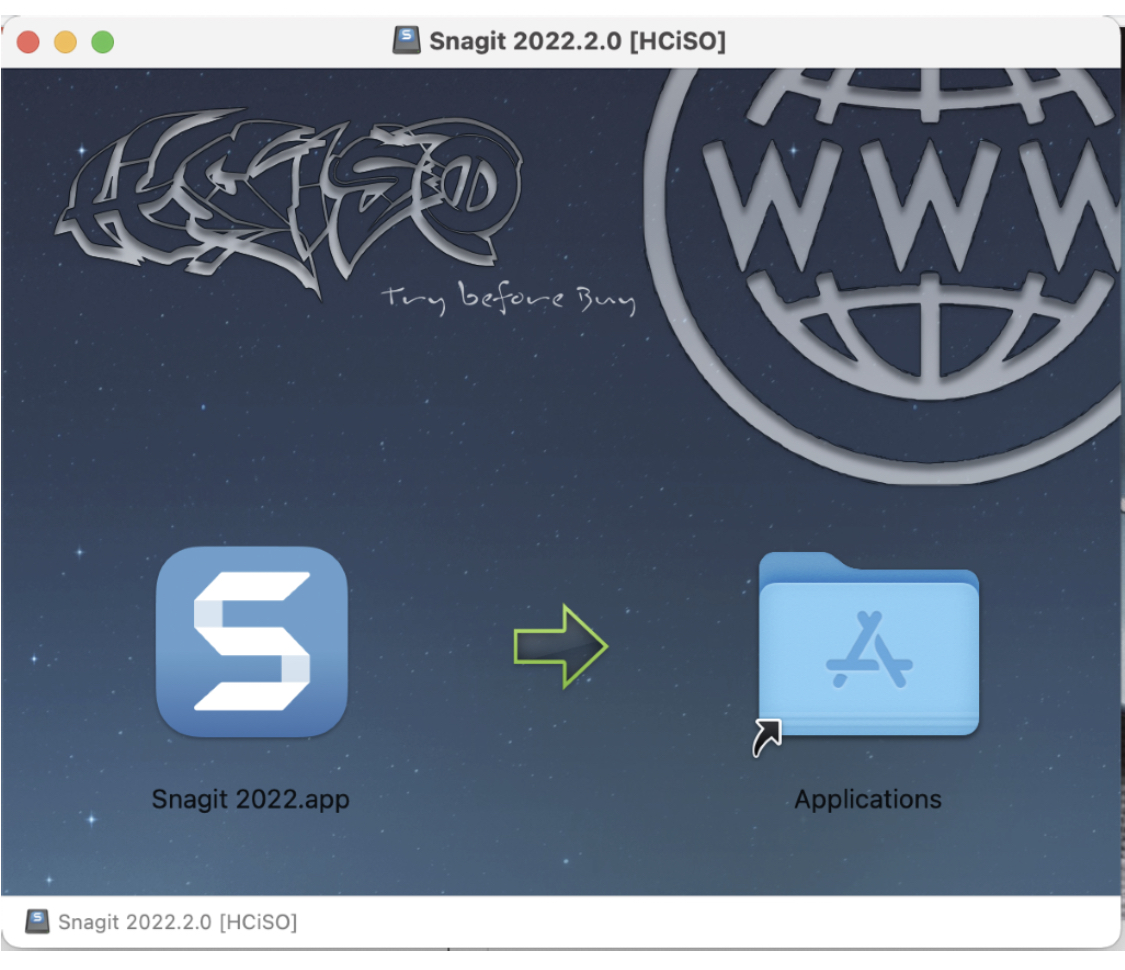Select the Snagit 2022.app icon
1125x970 pixels.
click(x=252, y=641)
